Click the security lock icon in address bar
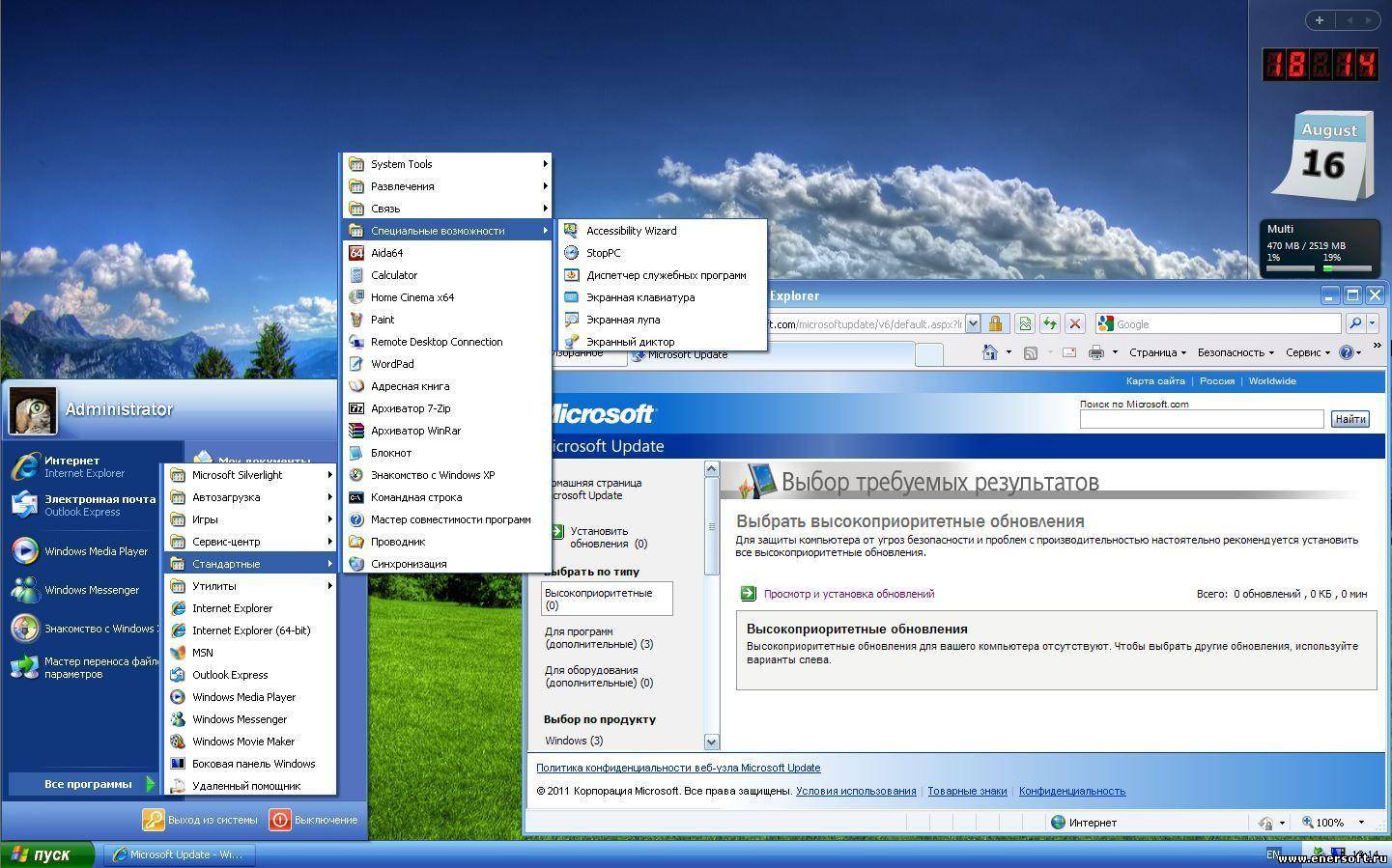Image resolution: width=1392 pixels, height=868 pixels. point(995,323)
